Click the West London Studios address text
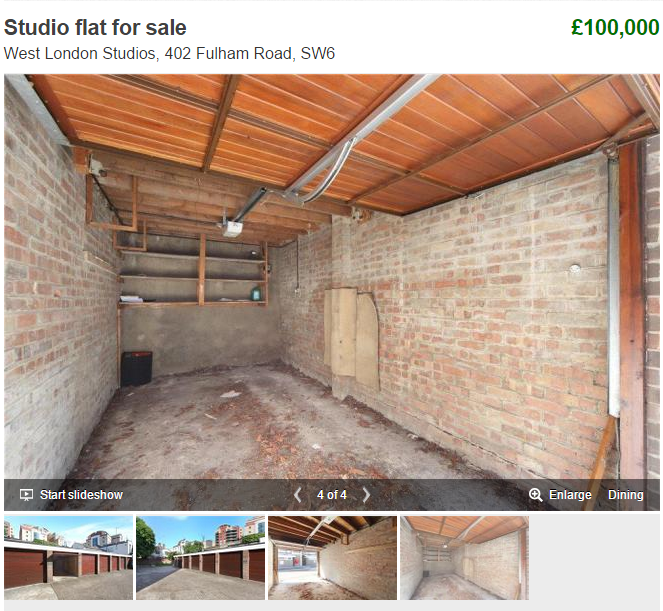Screen dimensions: 663x611 click(169, 54)
